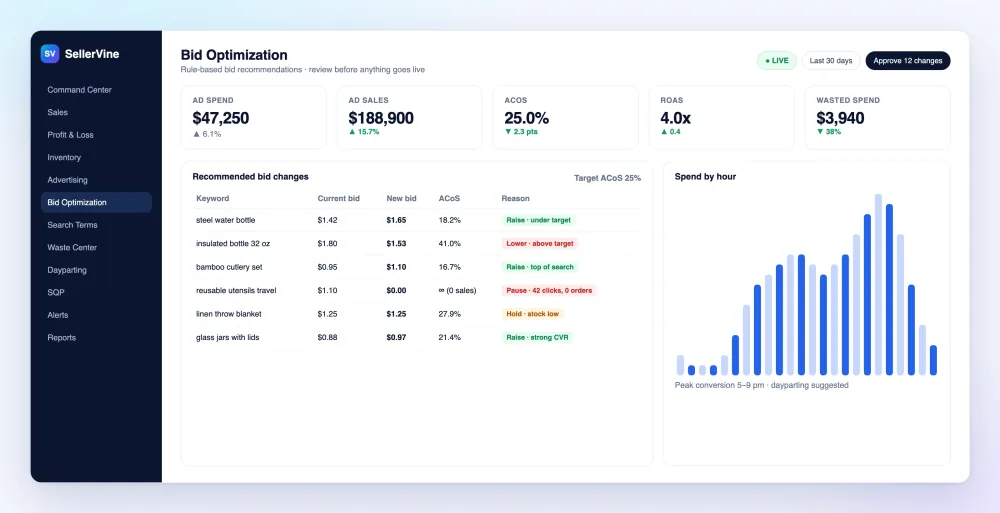Viewport: 1000px width, 513px height.
Task: Select the AD SALES $188,900 card
Action: click(409, 117)
